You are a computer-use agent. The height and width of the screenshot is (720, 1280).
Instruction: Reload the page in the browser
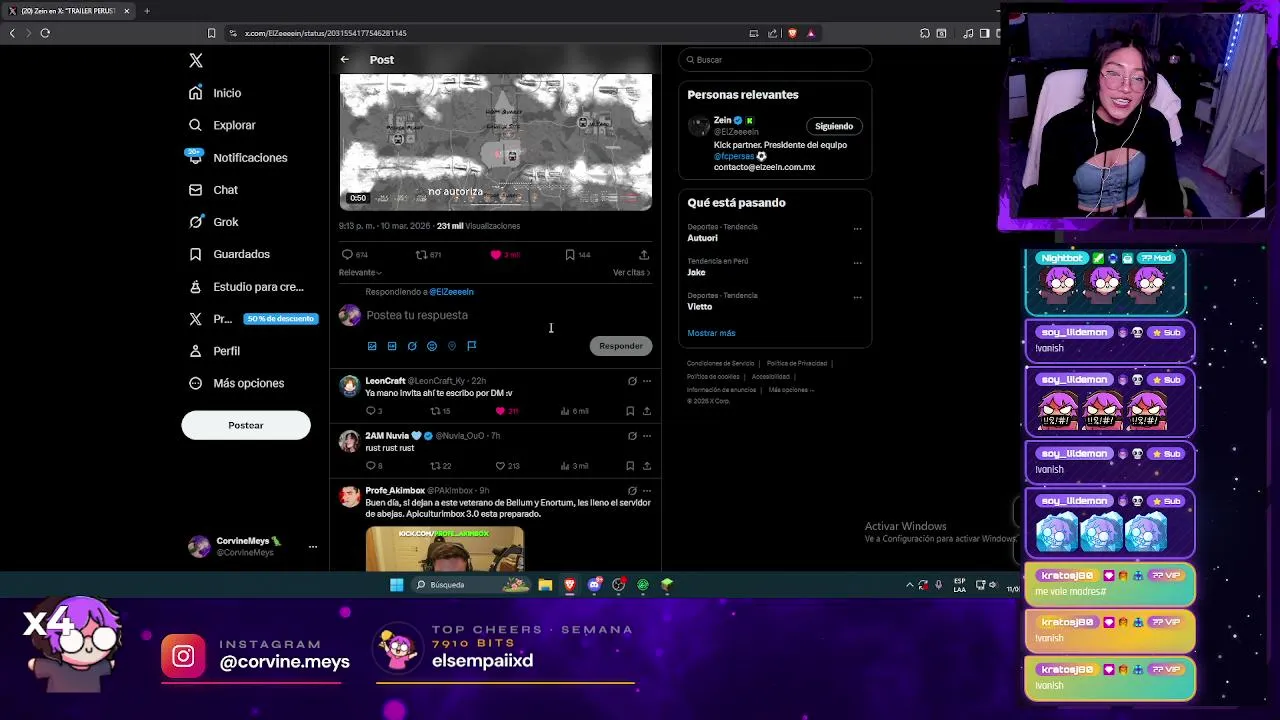(x=45, y=33)
